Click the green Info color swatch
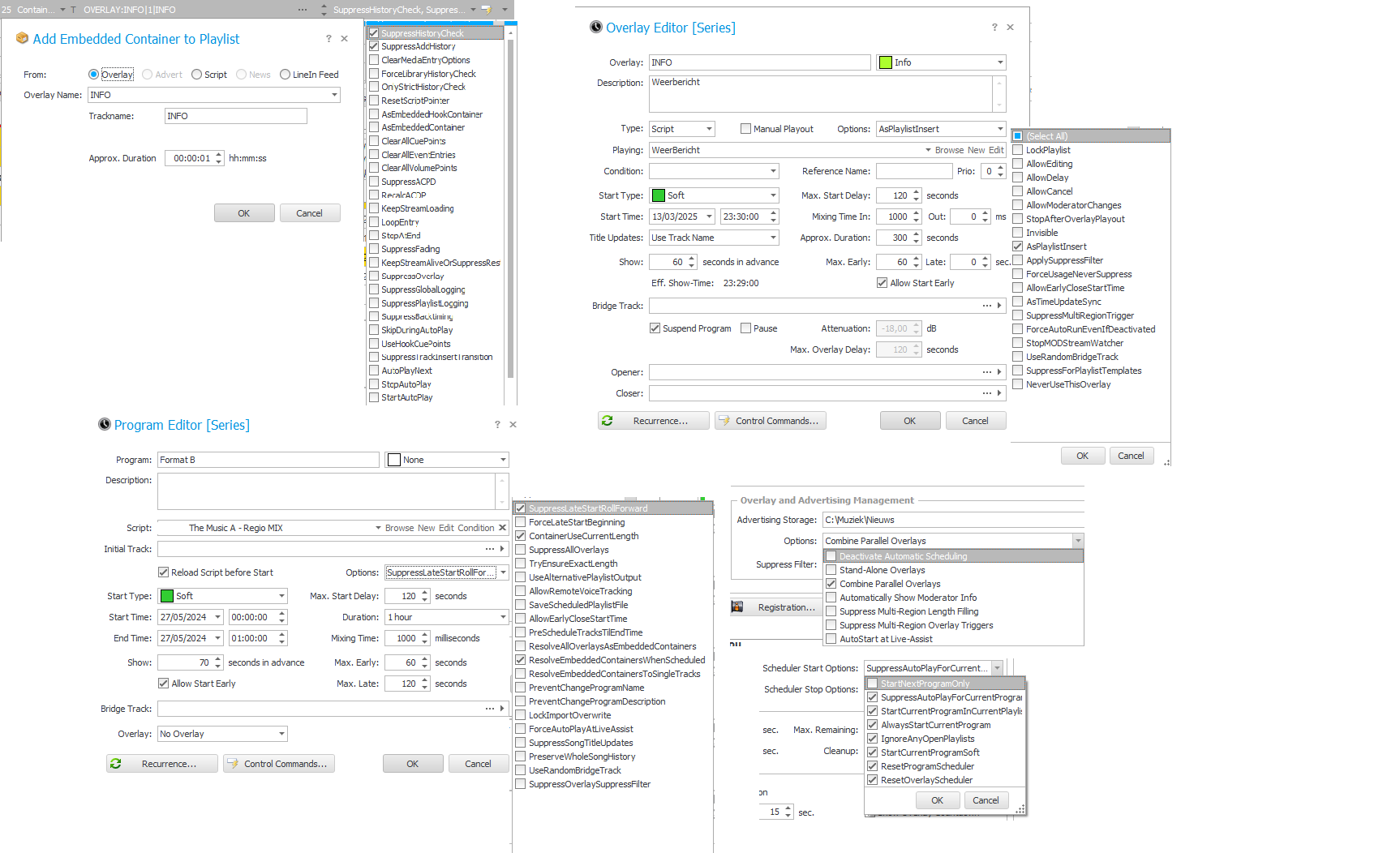 click(886, 62)
